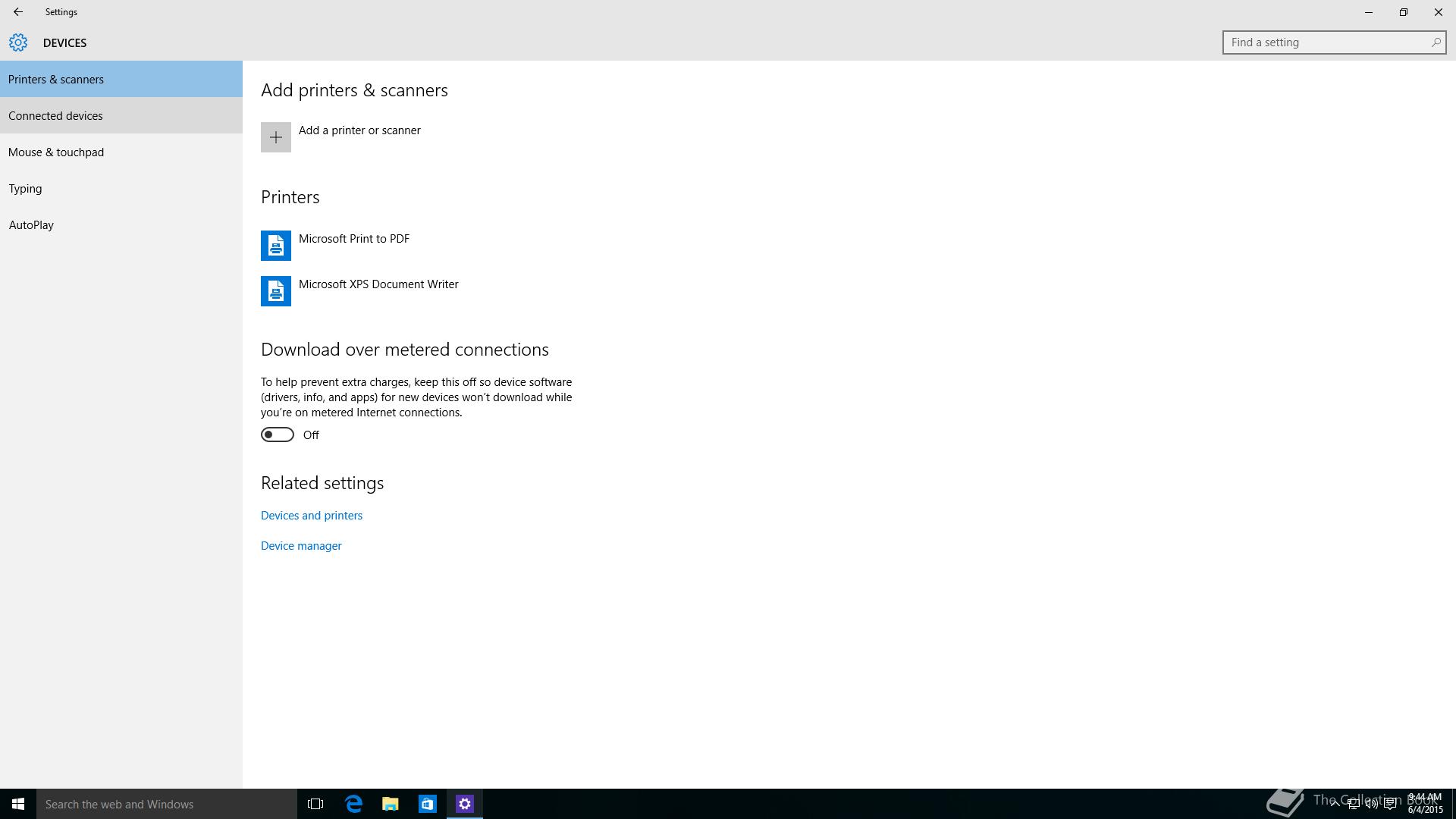Open the volume control in the system tray
This screenshot has width=1456, height=819.
pos(1371,804)
